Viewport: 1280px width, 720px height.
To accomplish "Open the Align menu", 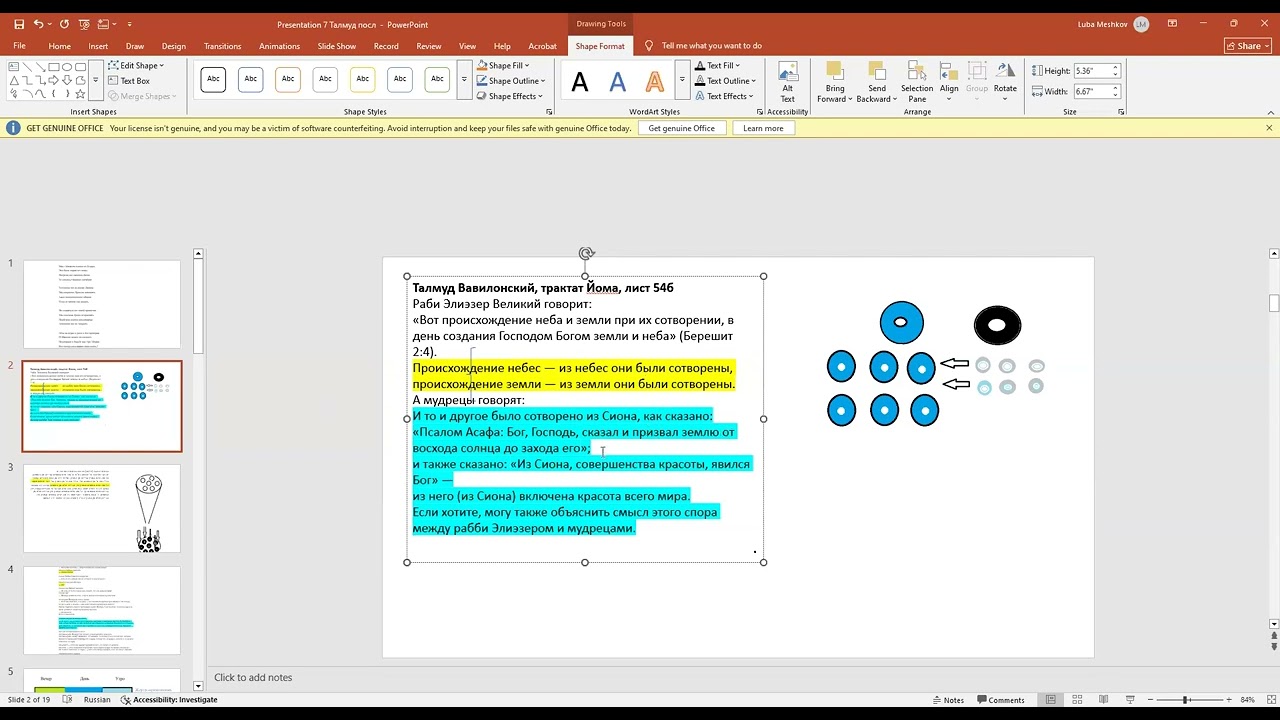I will point(949,80).
